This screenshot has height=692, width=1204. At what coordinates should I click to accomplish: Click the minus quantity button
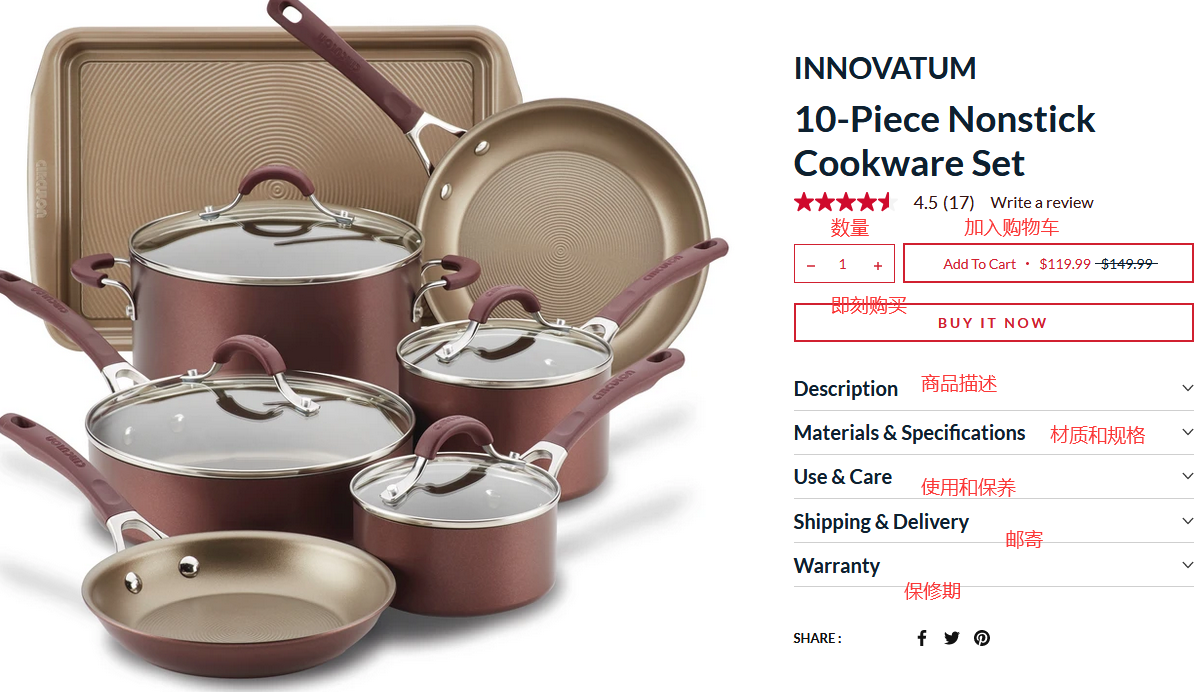click(x=811, y=265)
